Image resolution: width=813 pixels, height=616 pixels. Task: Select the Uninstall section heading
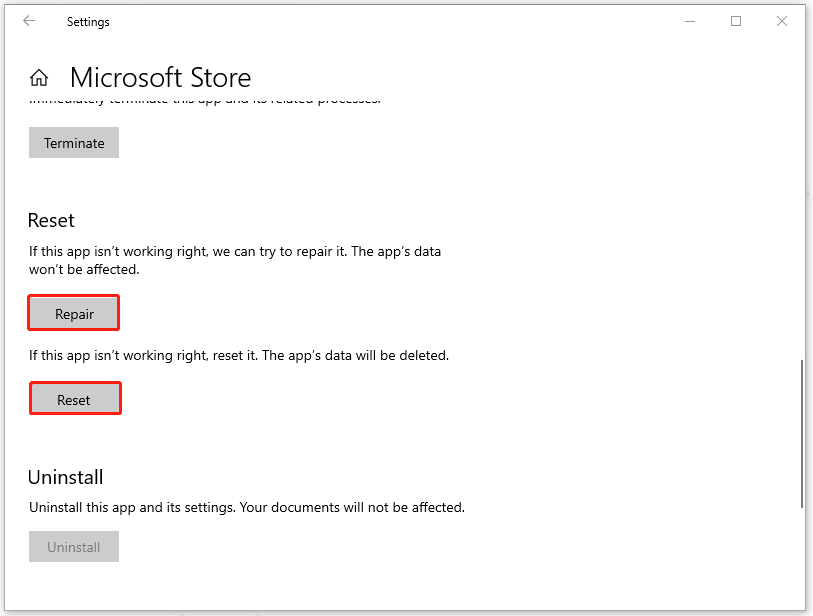coord(65,477)
